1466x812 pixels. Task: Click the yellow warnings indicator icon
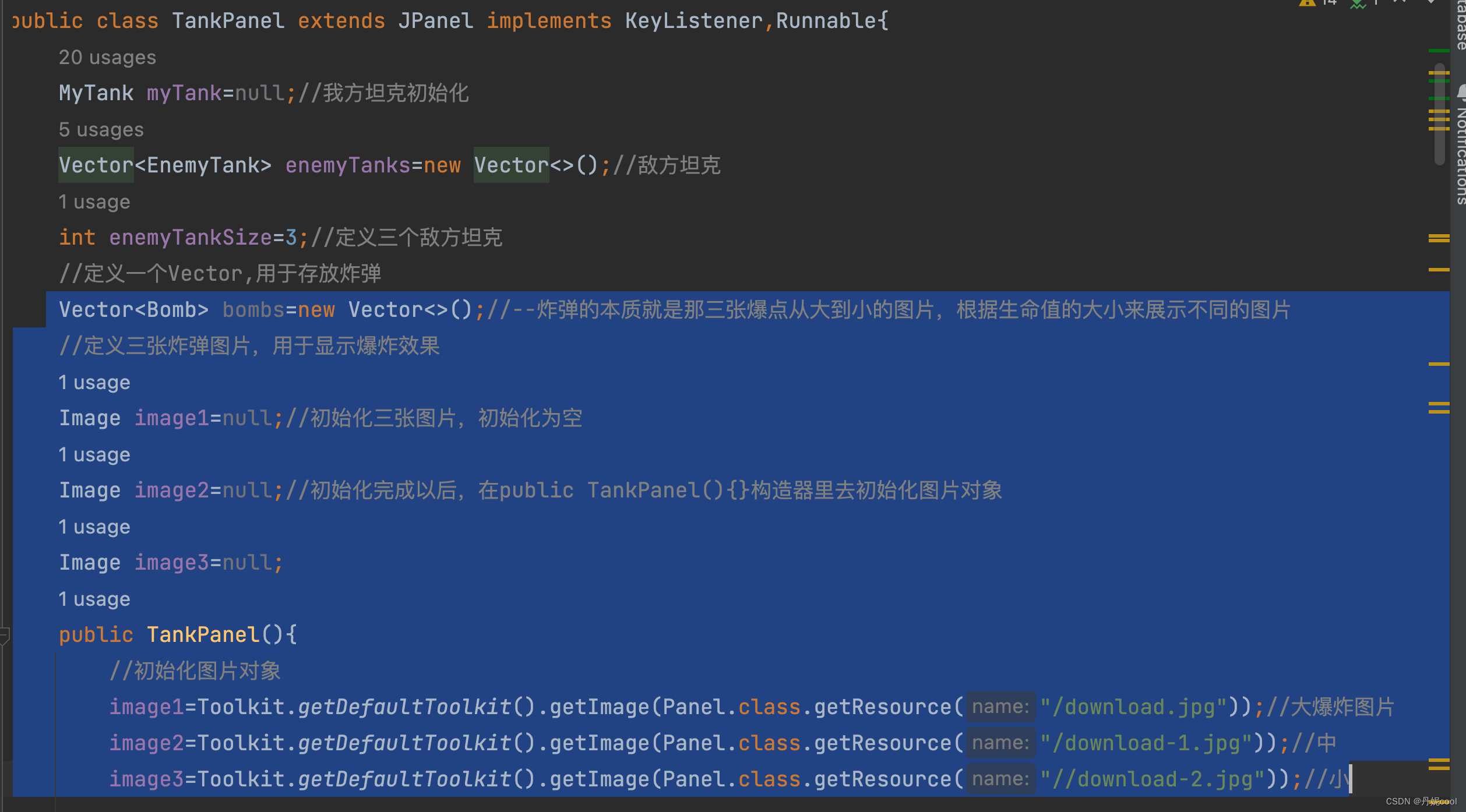(x=1307, y=2)
